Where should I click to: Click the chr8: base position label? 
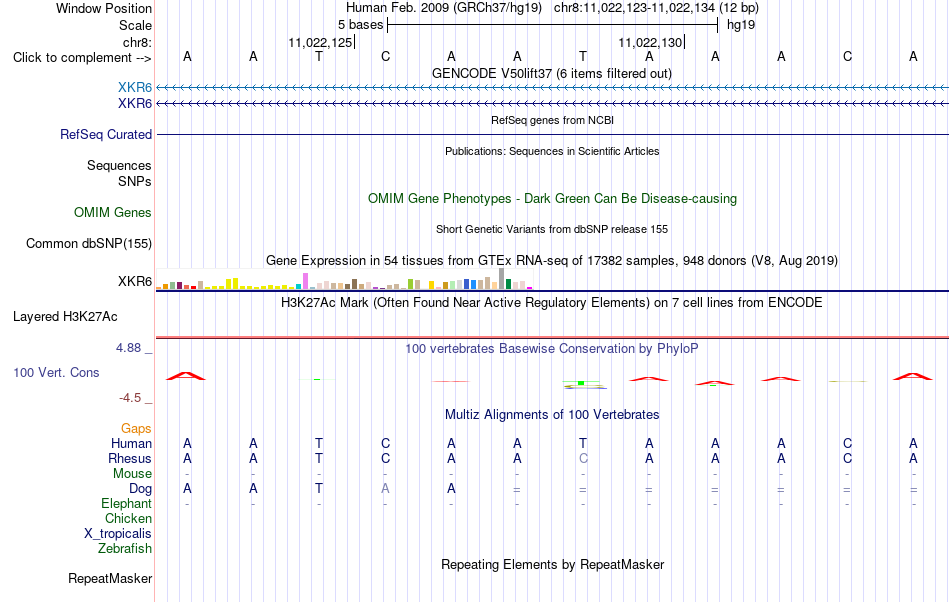[137, 42]
